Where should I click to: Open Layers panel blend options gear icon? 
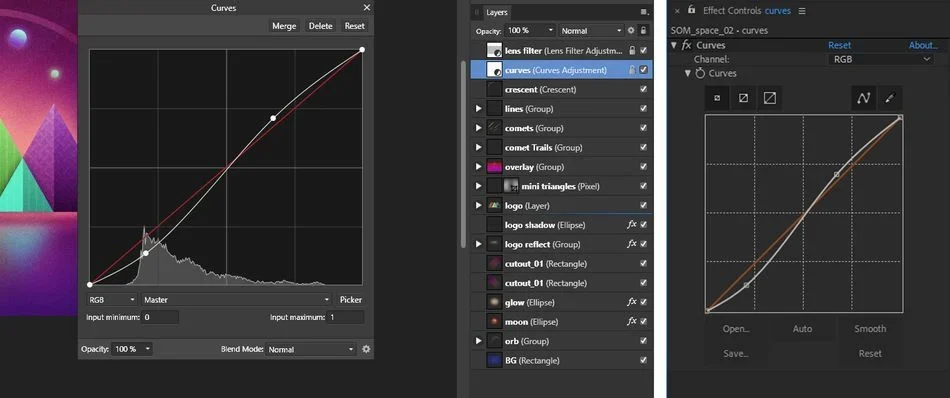[x=631, y=30]
